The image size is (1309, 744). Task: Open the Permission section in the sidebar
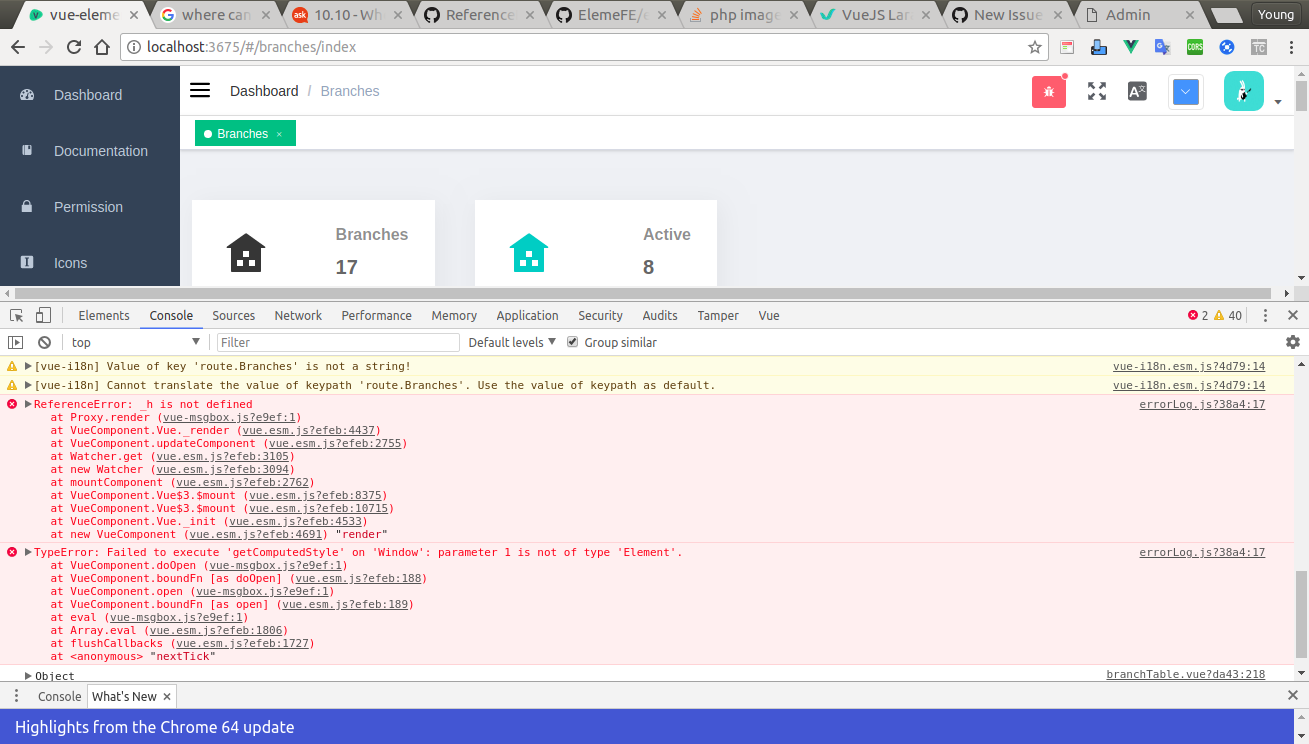tap(88, 207)
